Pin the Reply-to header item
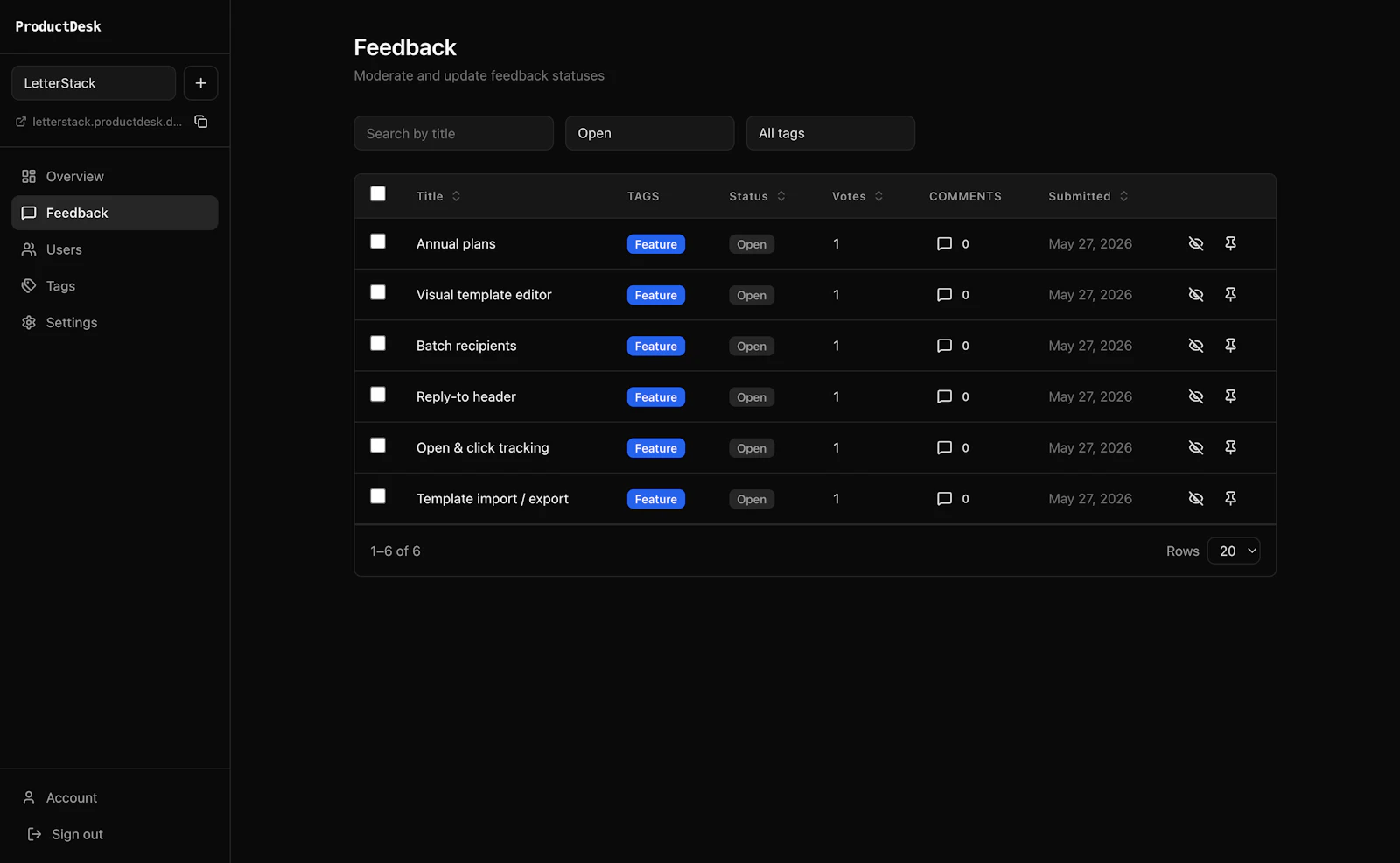Viewport: 1400px width, 863px height. point(1230,396)
